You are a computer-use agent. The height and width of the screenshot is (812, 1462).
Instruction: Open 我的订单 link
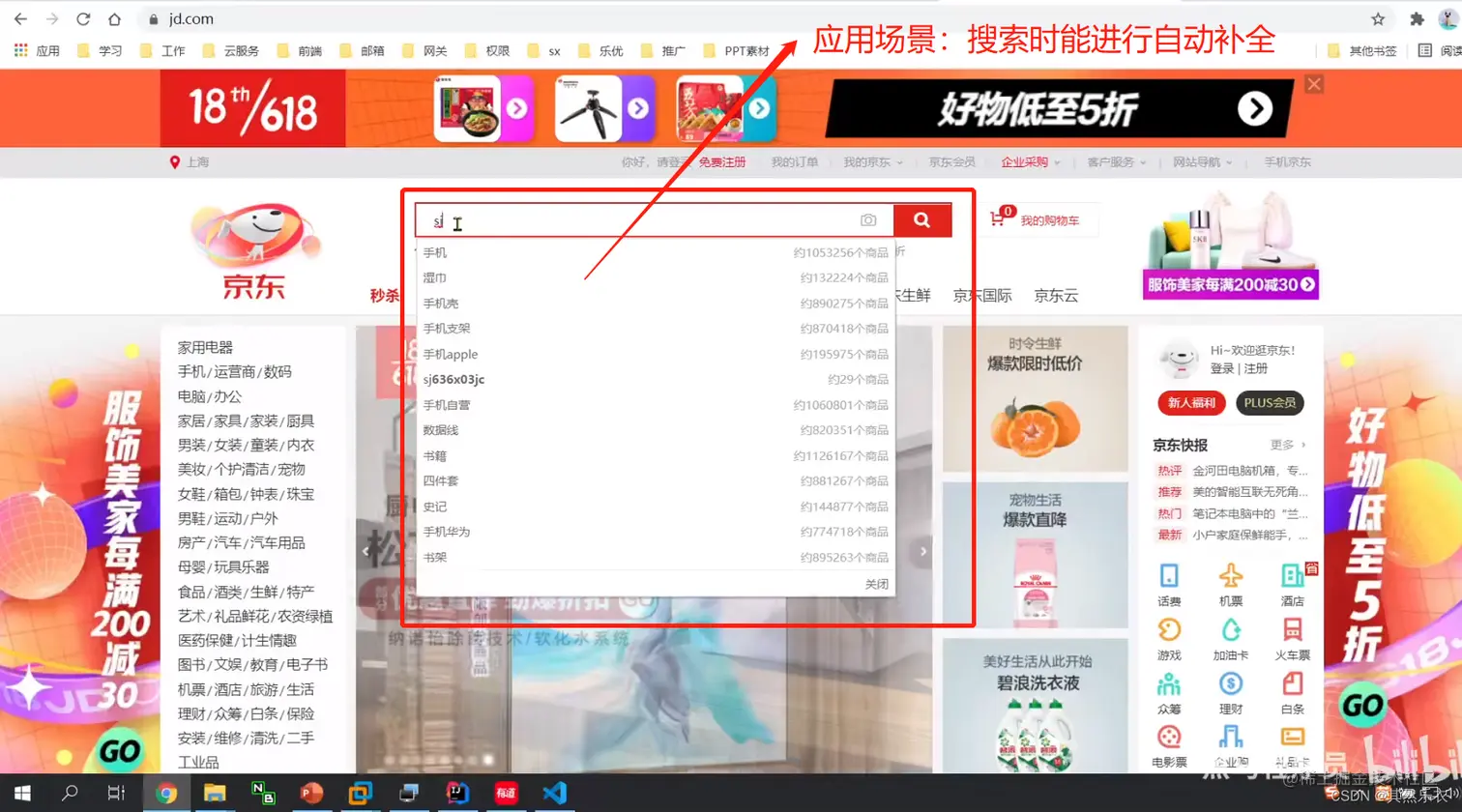(x=794, y=162)
